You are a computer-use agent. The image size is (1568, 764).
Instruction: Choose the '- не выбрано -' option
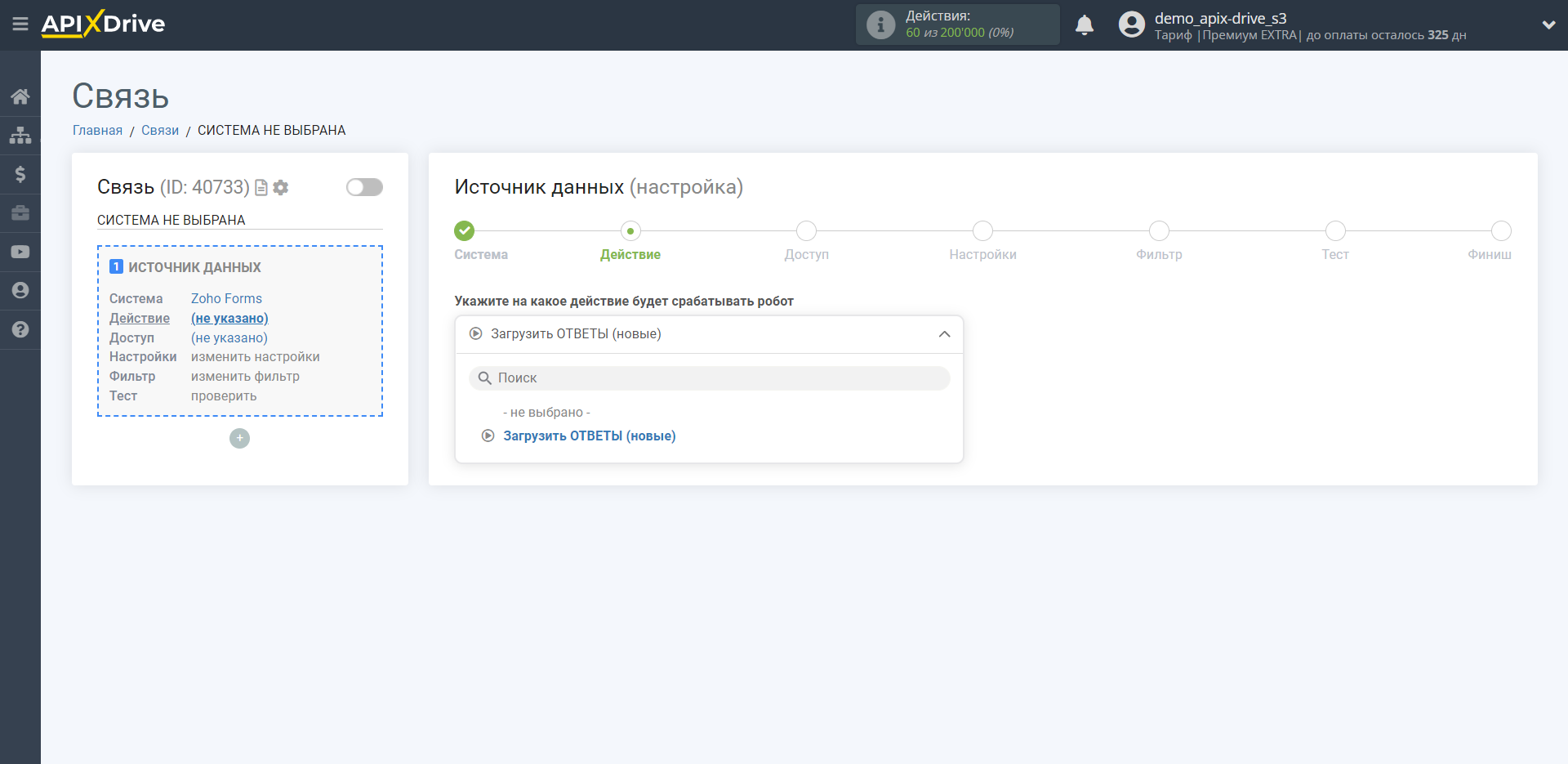[546, 413]
